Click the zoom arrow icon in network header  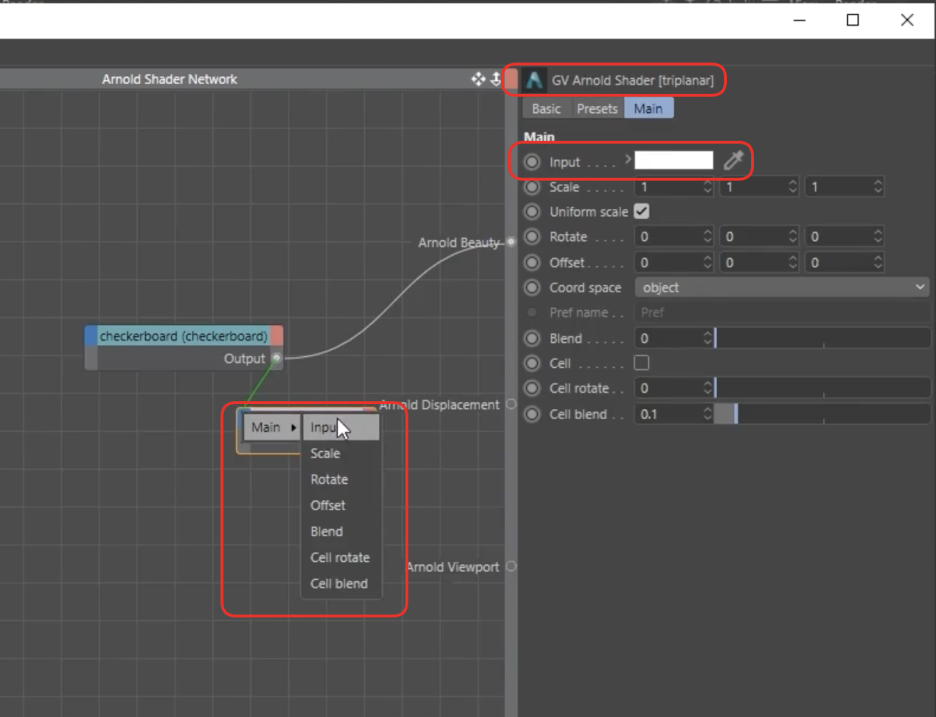495,79
